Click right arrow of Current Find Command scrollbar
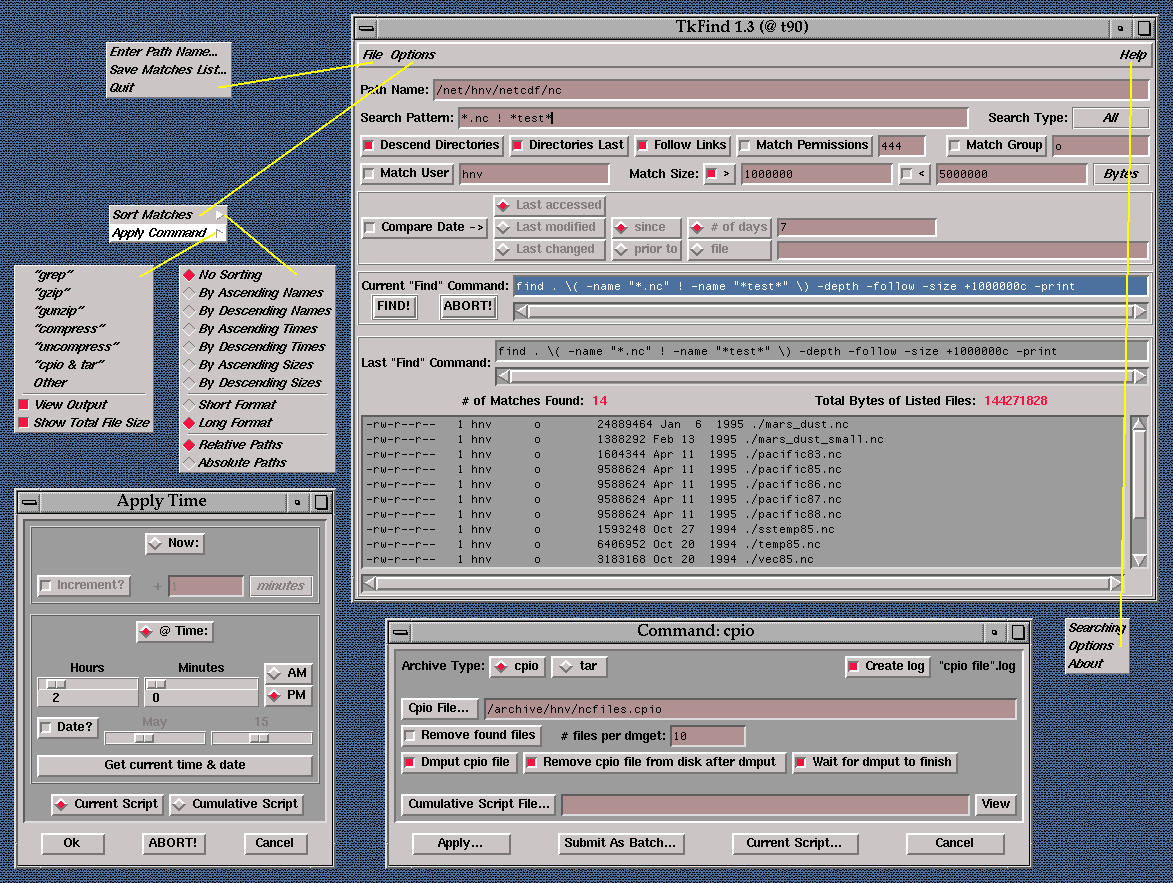This screenshot has width=1173, height=883. tap(1139, 312)
